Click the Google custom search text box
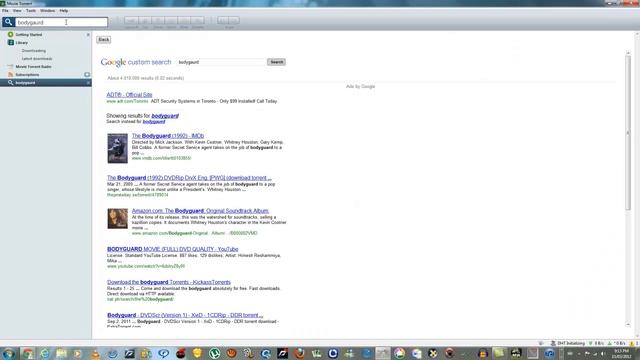This screenshot has width=640, height=360. pyautogui.click(x=221, y=62)
